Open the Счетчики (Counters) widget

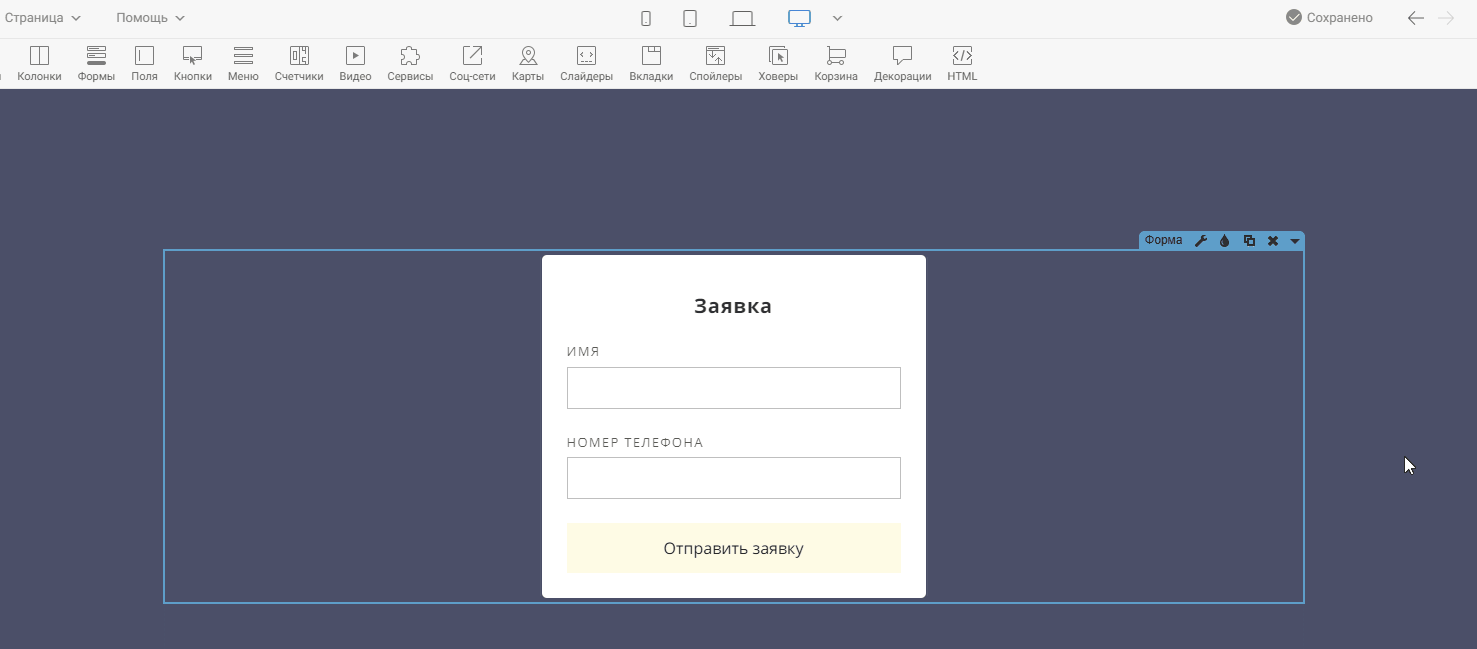(299, 64)
